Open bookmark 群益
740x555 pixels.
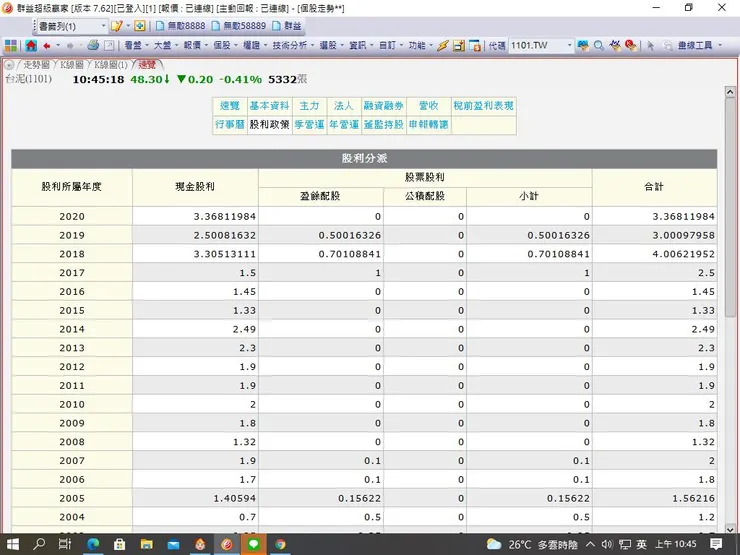(x=287, y=26)
